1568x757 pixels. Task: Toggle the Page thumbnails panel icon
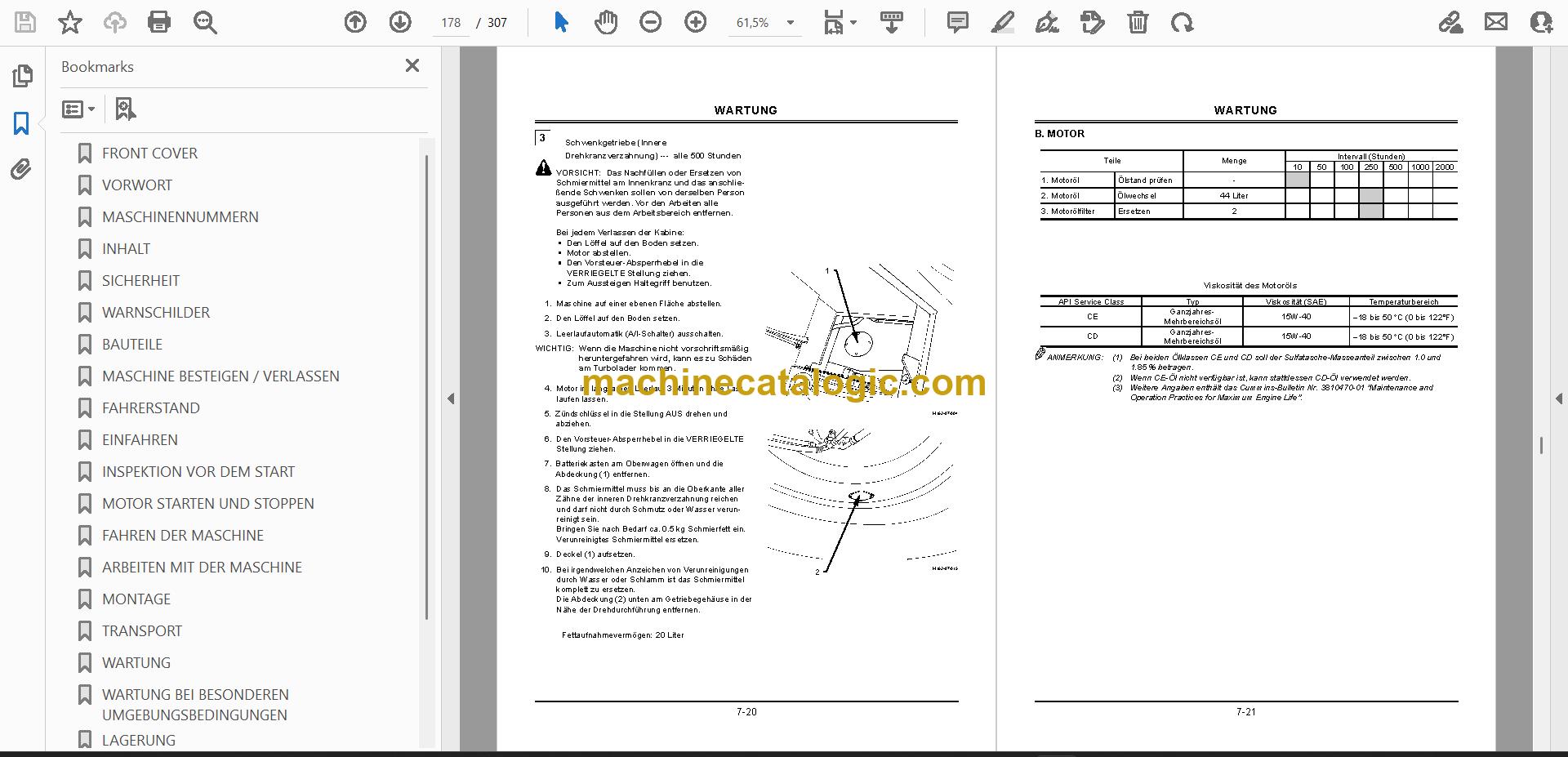(x=22, y=76)
